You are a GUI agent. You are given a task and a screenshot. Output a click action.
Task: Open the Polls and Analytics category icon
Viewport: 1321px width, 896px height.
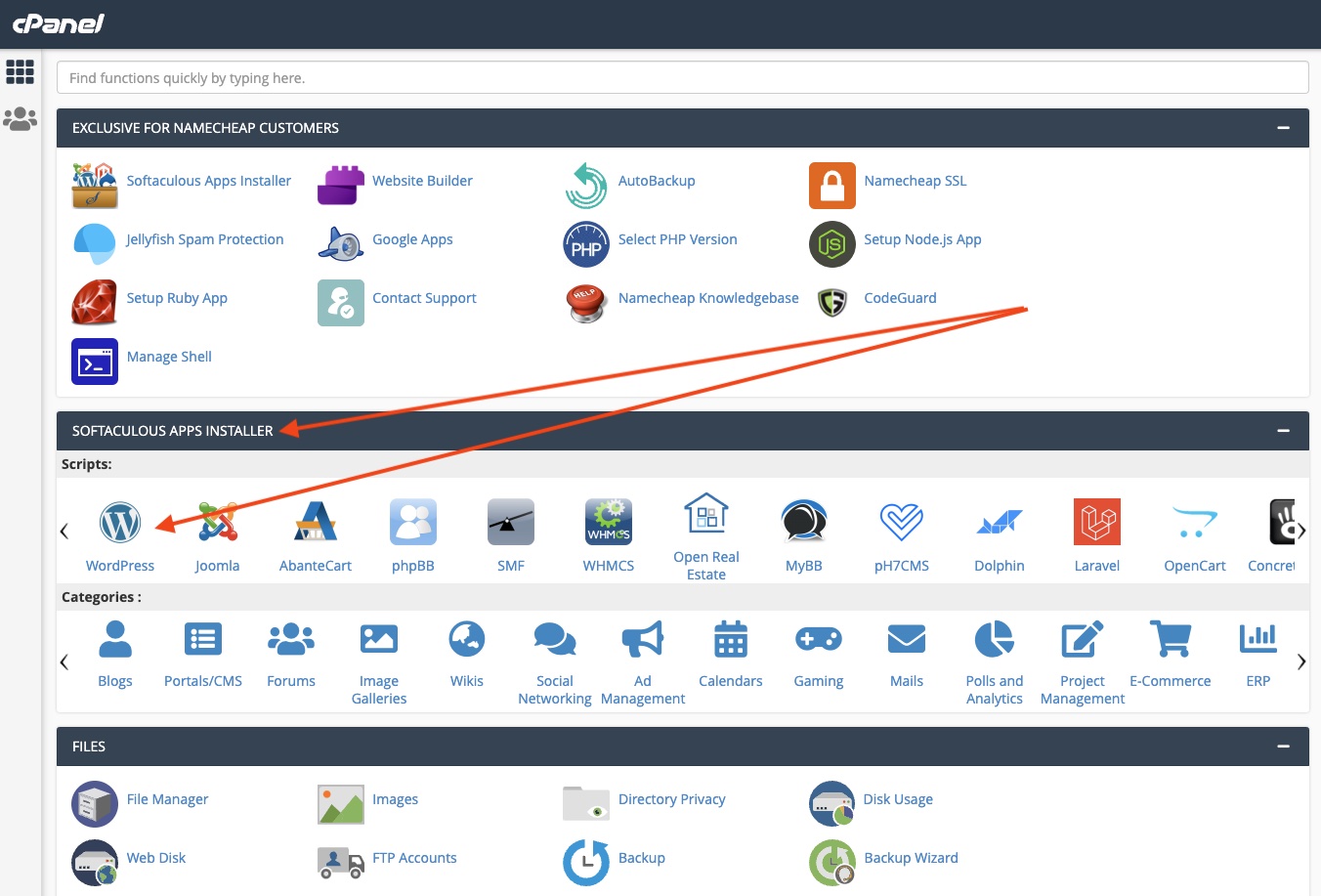pyautogui.click(x=995, y=639)
